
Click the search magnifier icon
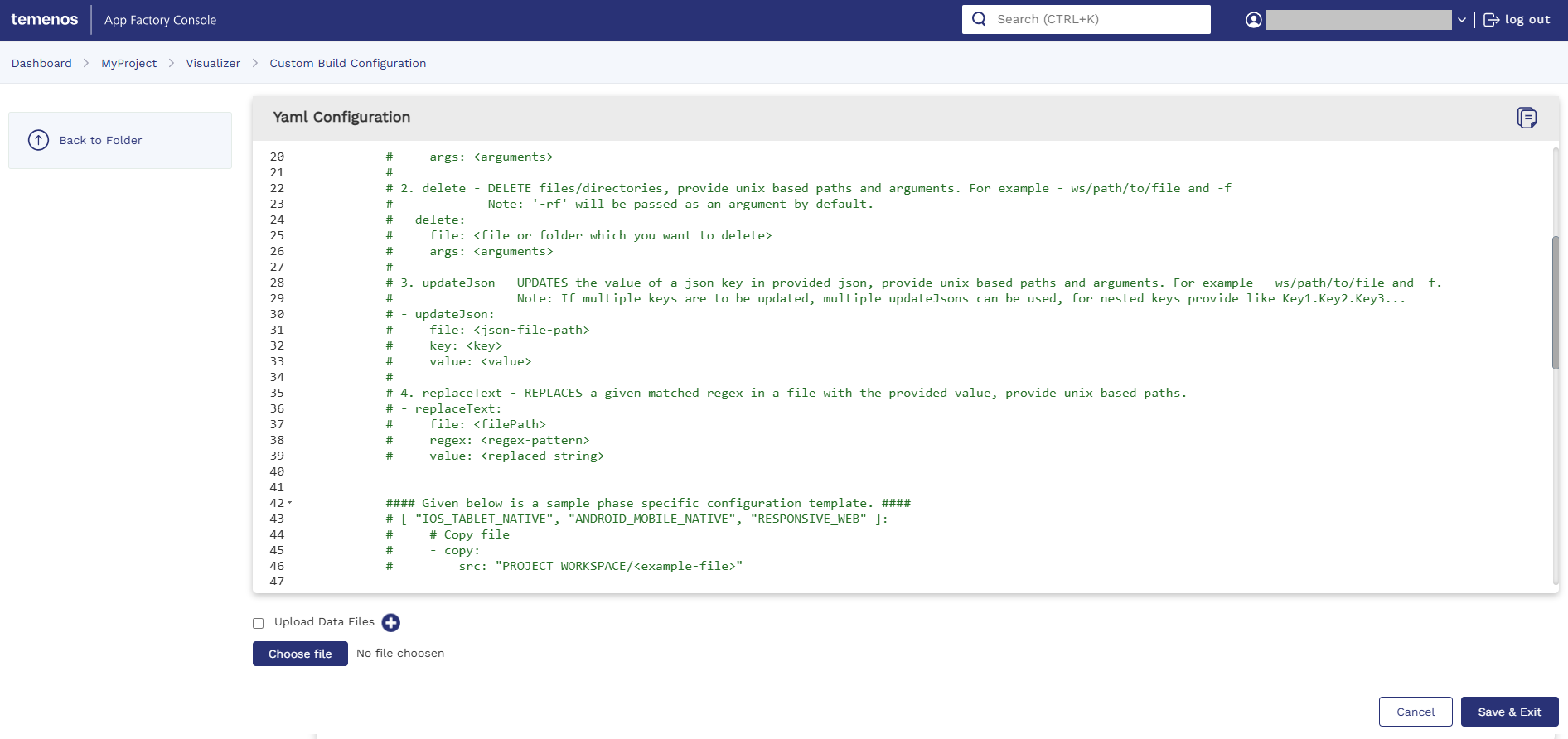(979, 19)
